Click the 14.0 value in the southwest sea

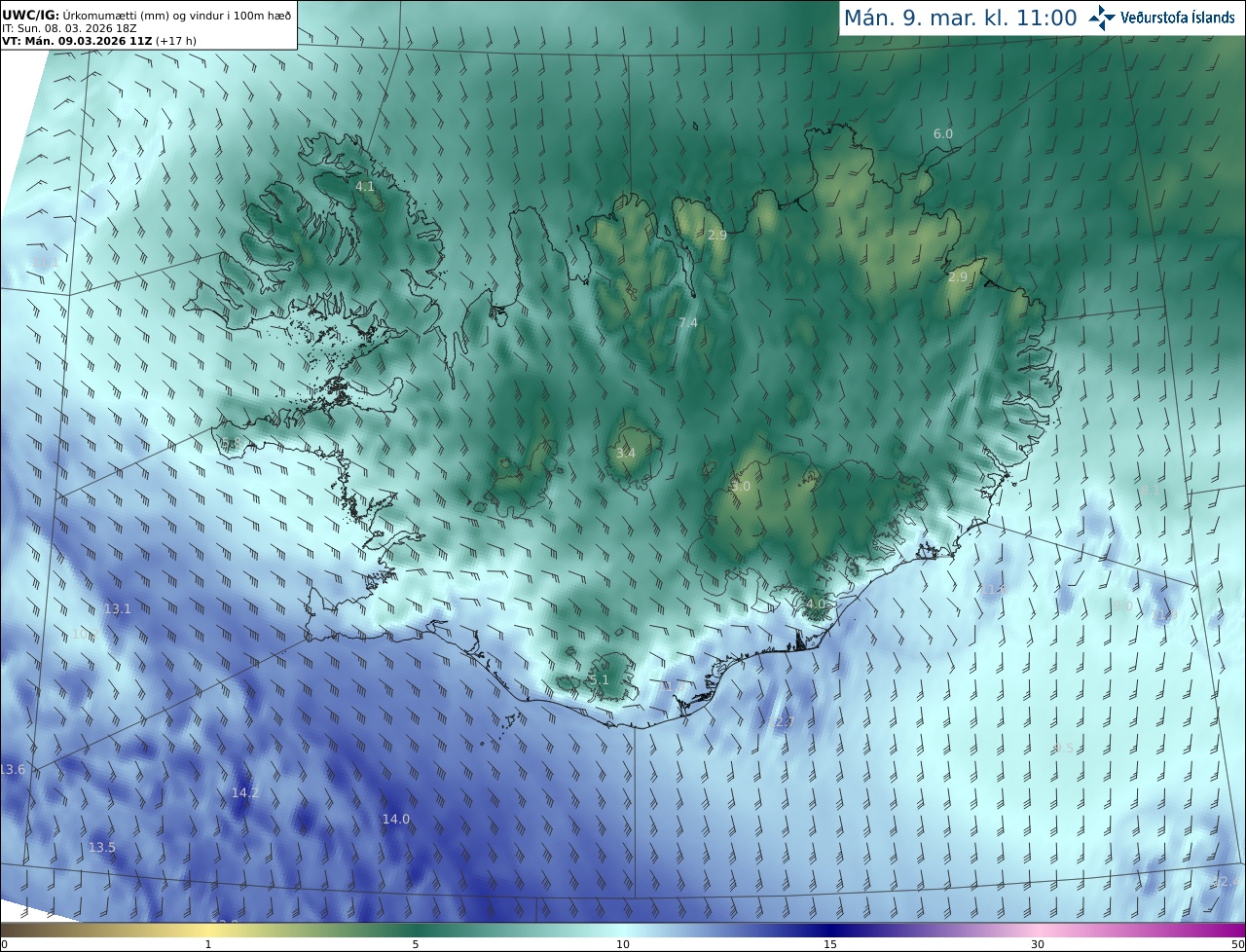coord(395,819)
